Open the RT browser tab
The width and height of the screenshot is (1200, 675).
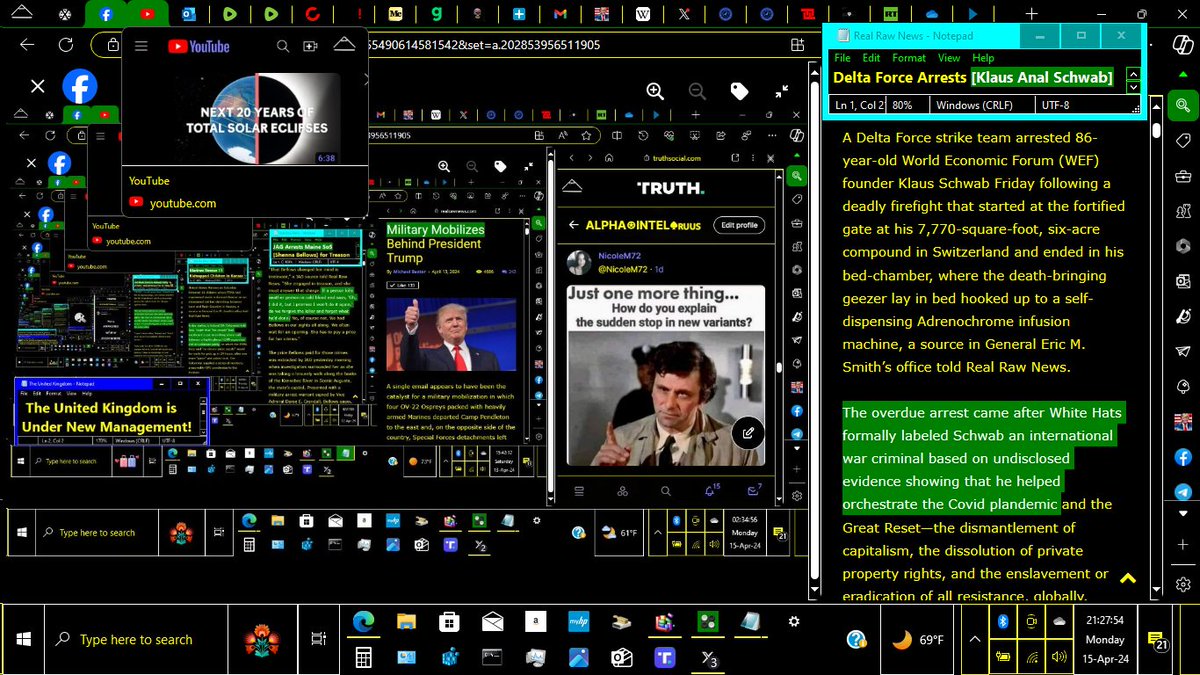890,14
